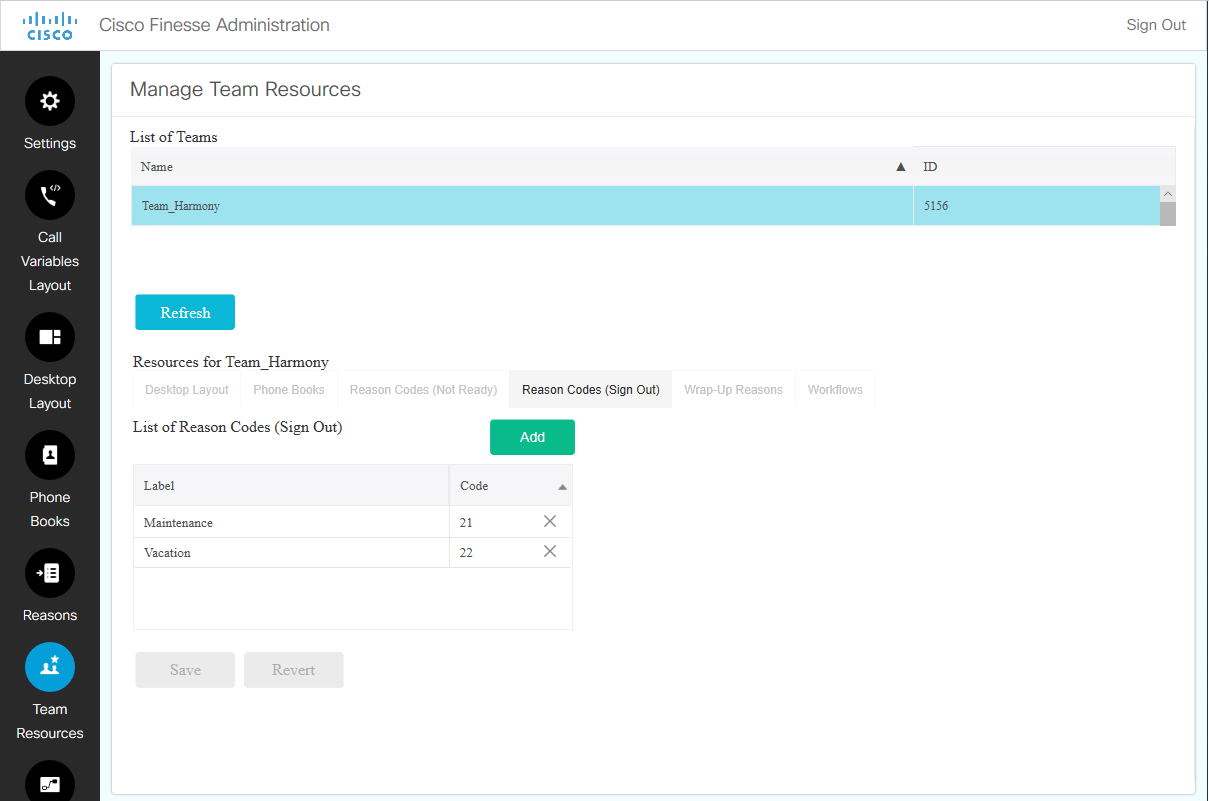This screenshot has height=801, width=1209.
Task: Open the Reasons icon
Action: 50,573
